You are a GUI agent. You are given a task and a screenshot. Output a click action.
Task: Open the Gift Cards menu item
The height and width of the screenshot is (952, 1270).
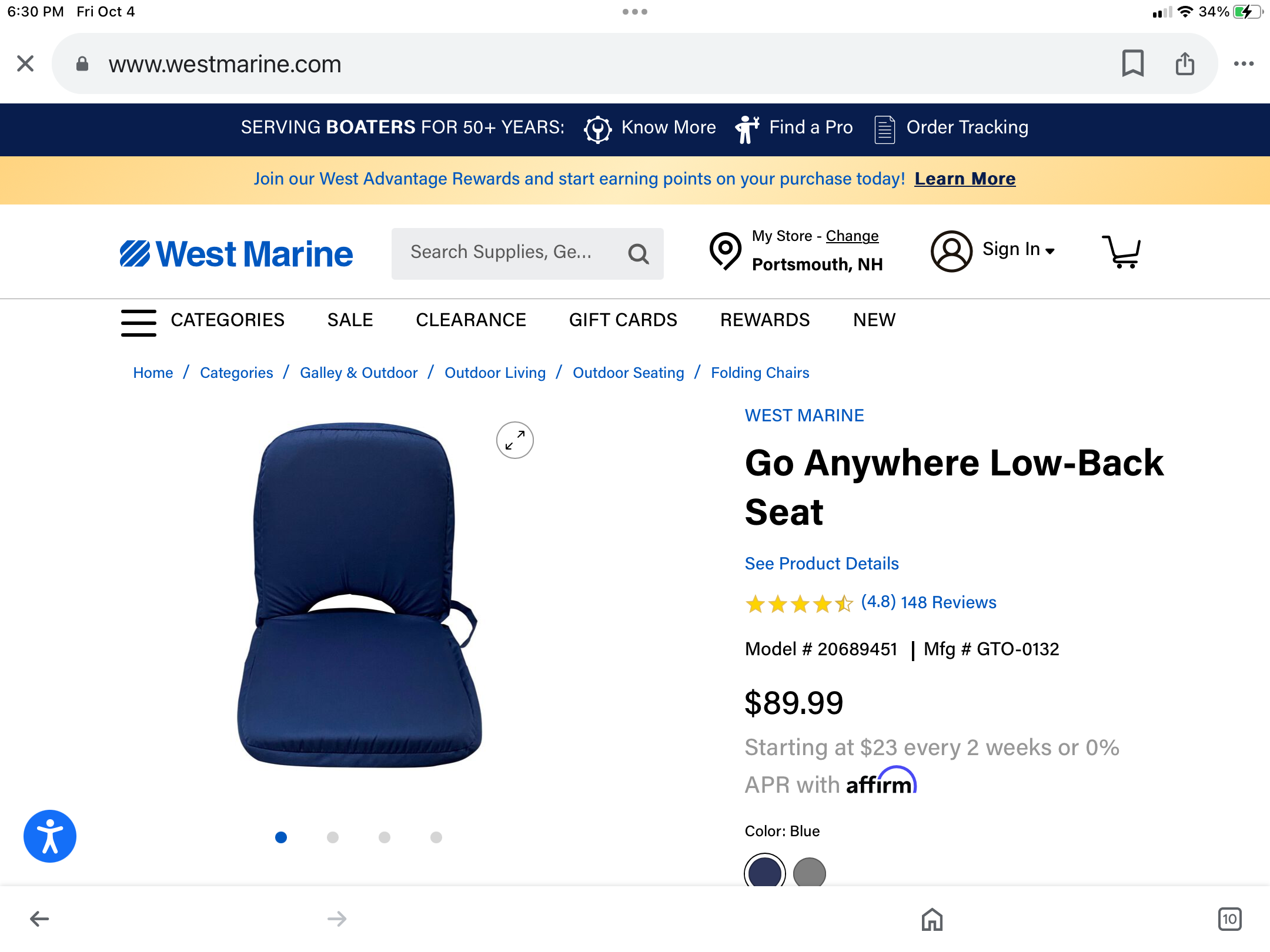pyautogui.click(x=623, y=320)
